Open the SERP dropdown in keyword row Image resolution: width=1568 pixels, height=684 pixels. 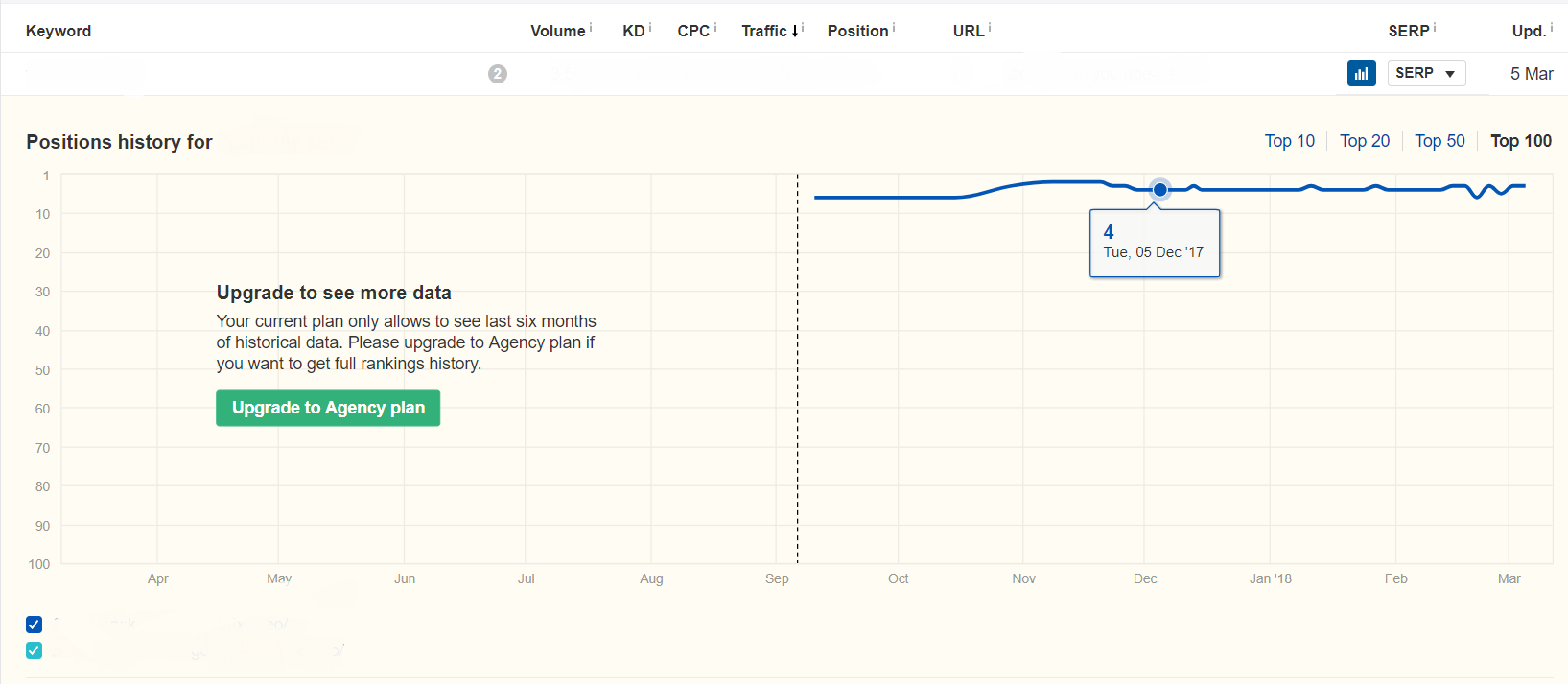[1426, 74]
